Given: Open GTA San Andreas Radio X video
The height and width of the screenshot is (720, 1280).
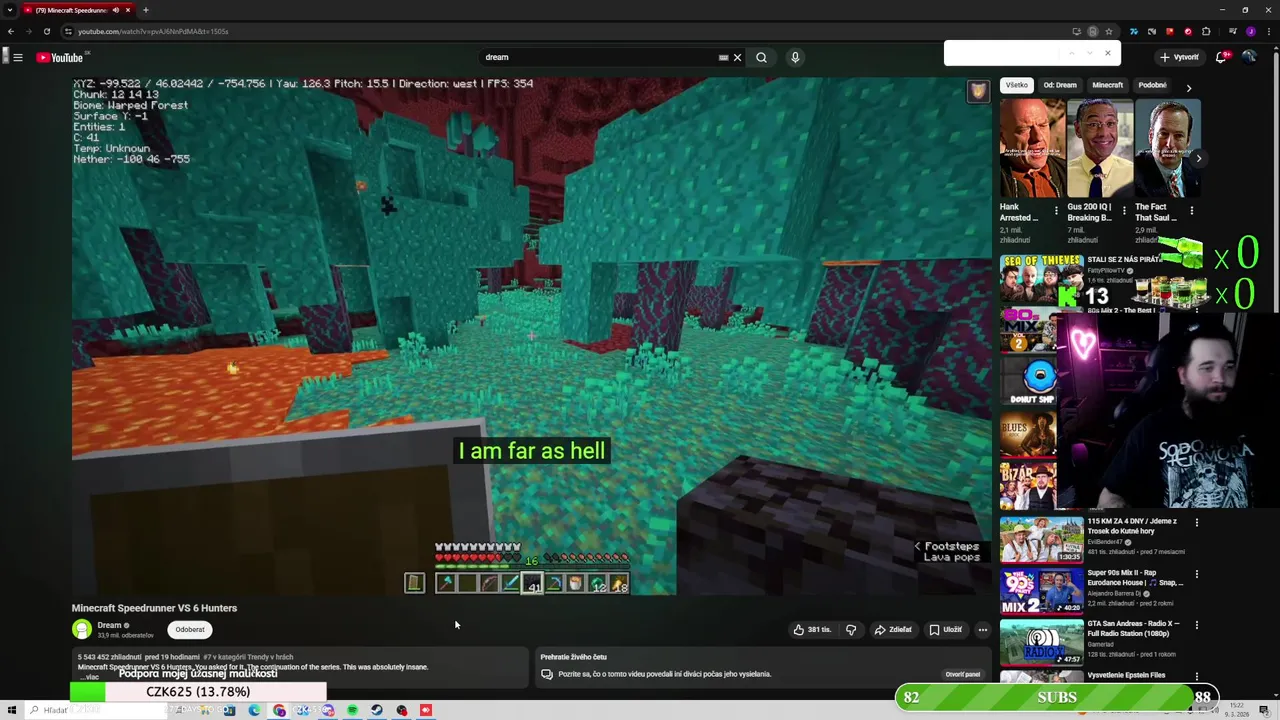Looking at the screenshot, I should tap(1041, 643).
